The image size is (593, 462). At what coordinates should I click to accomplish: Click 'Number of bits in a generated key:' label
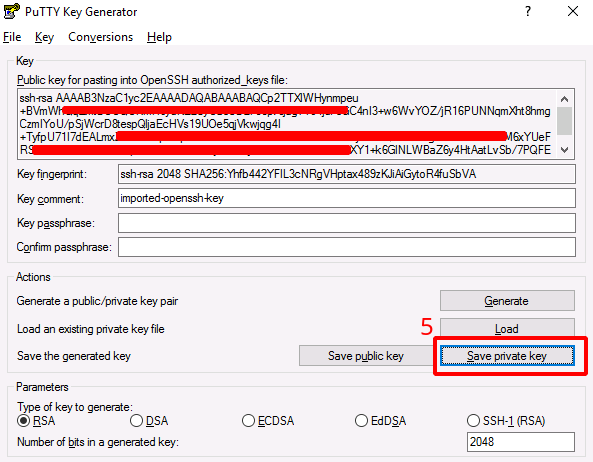point(98,442)
